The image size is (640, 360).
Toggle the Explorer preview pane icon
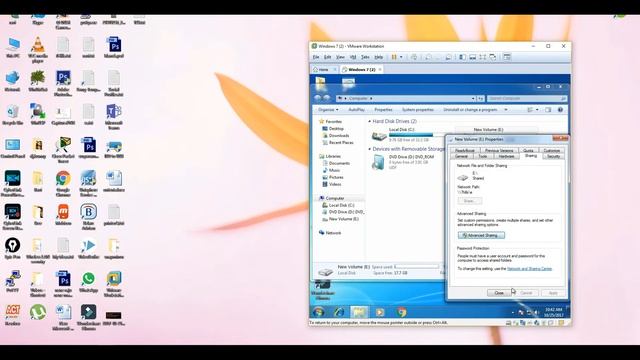(548, 110)
